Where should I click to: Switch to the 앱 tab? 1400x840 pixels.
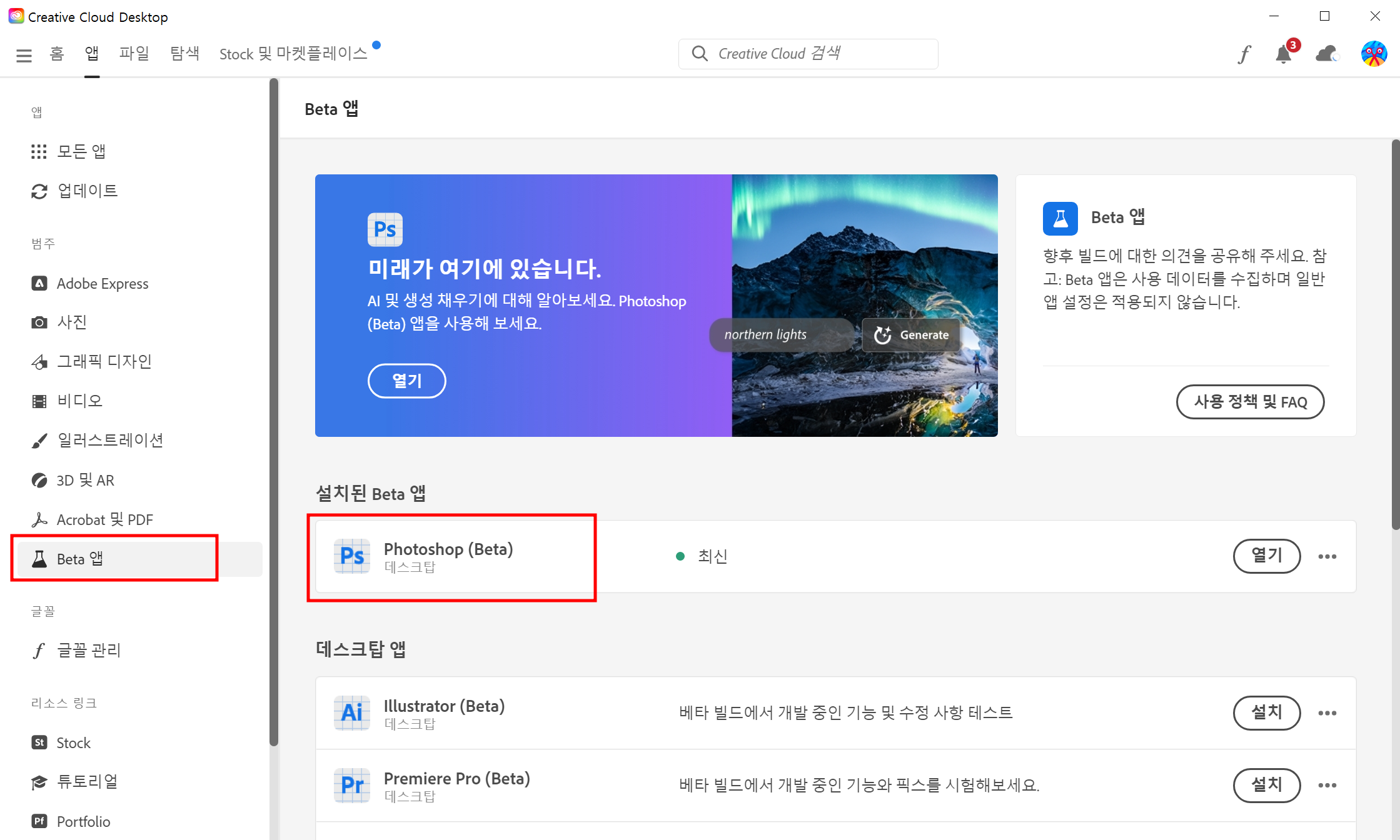[92, 54]
